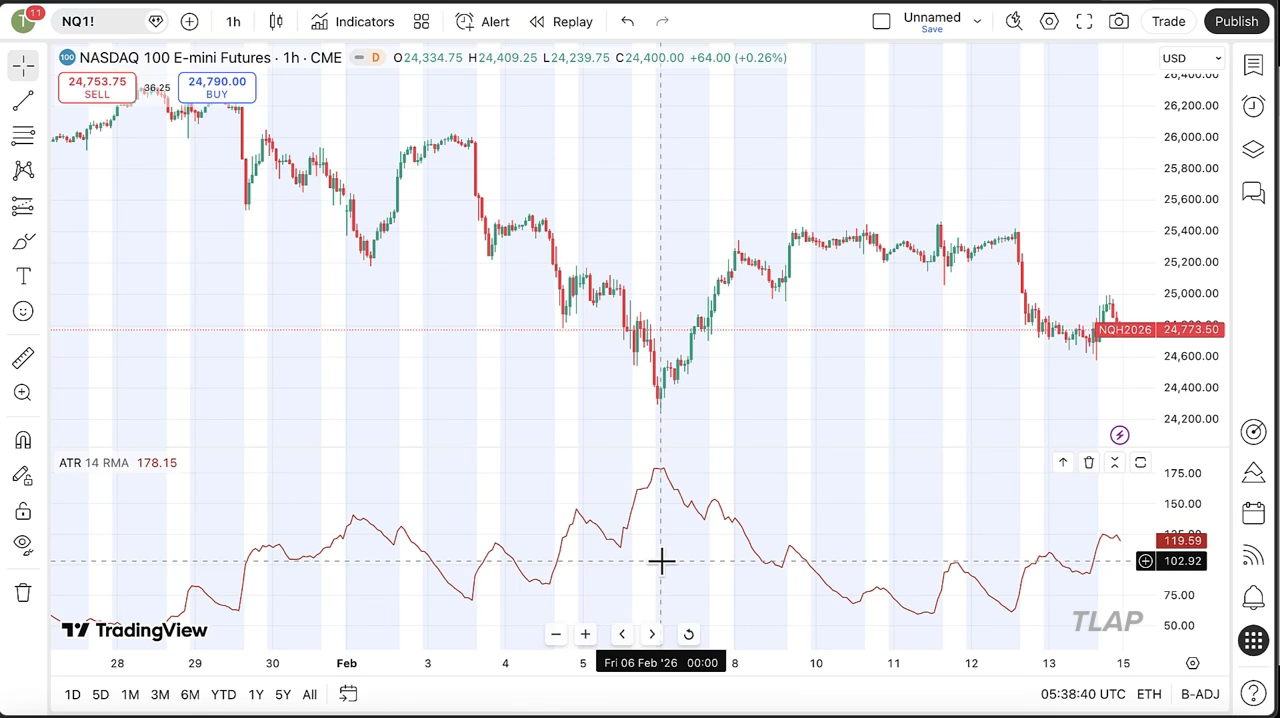Open the watchlist panel
The image size is (1280, 718).
click(1253, 65)
